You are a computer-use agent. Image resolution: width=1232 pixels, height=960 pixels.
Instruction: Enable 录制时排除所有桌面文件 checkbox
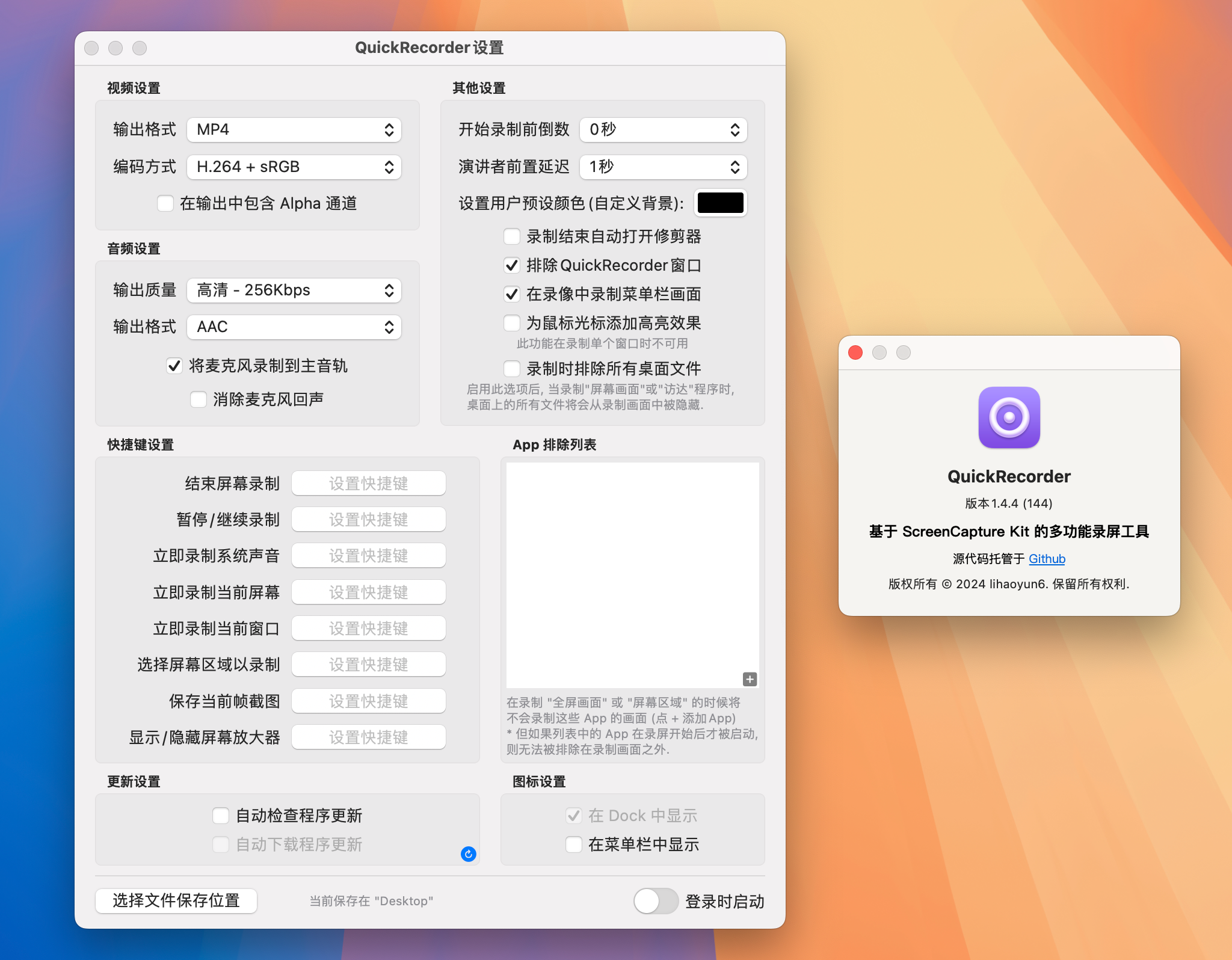512,368
